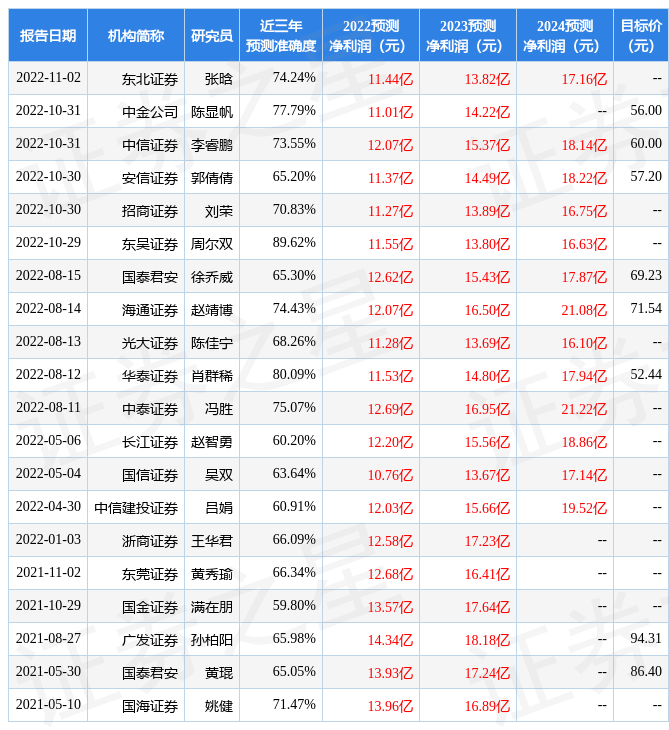Image resolution: width=669 pixels, height=730 pixels.
Task: Open the 广发证券 institution entry
Action: pyautogui.click(x=150, y=639)
